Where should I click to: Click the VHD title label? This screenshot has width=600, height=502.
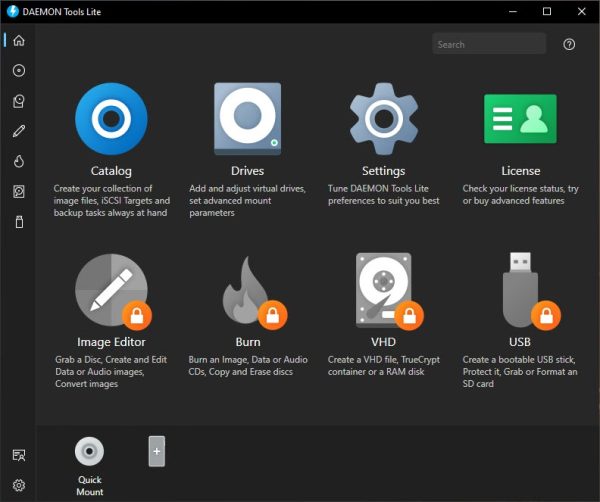[x=383, y=342]
